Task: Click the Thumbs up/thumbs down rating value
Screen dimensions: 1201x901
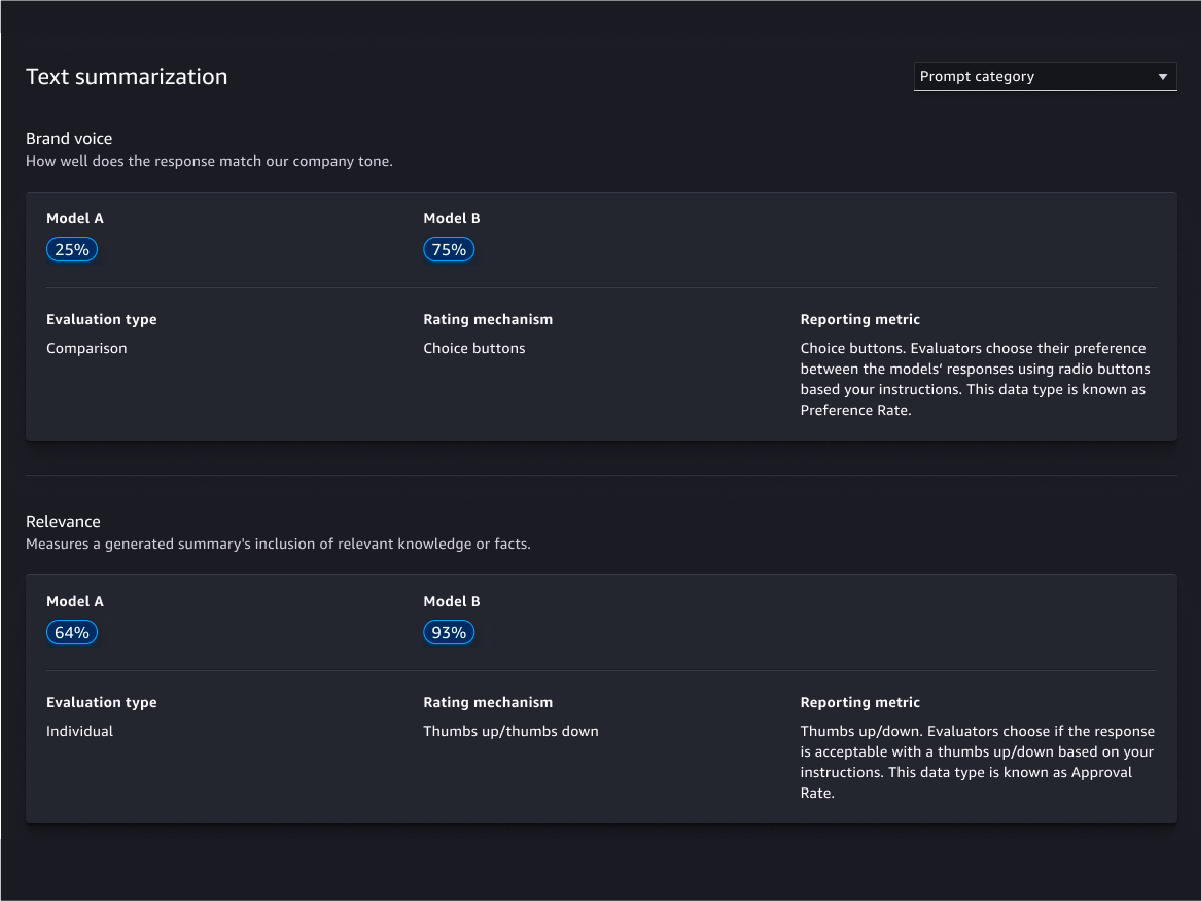Action: click(511, 732)
